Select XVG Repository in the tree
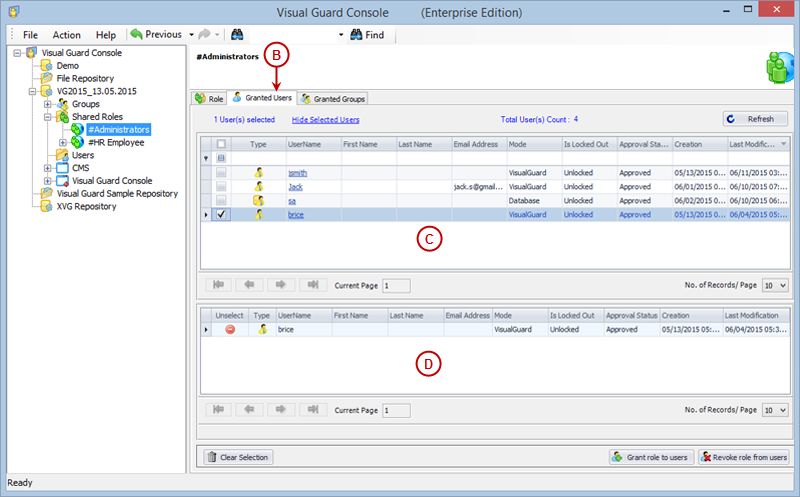The image size is (800, 497). [x=86, y=206]
